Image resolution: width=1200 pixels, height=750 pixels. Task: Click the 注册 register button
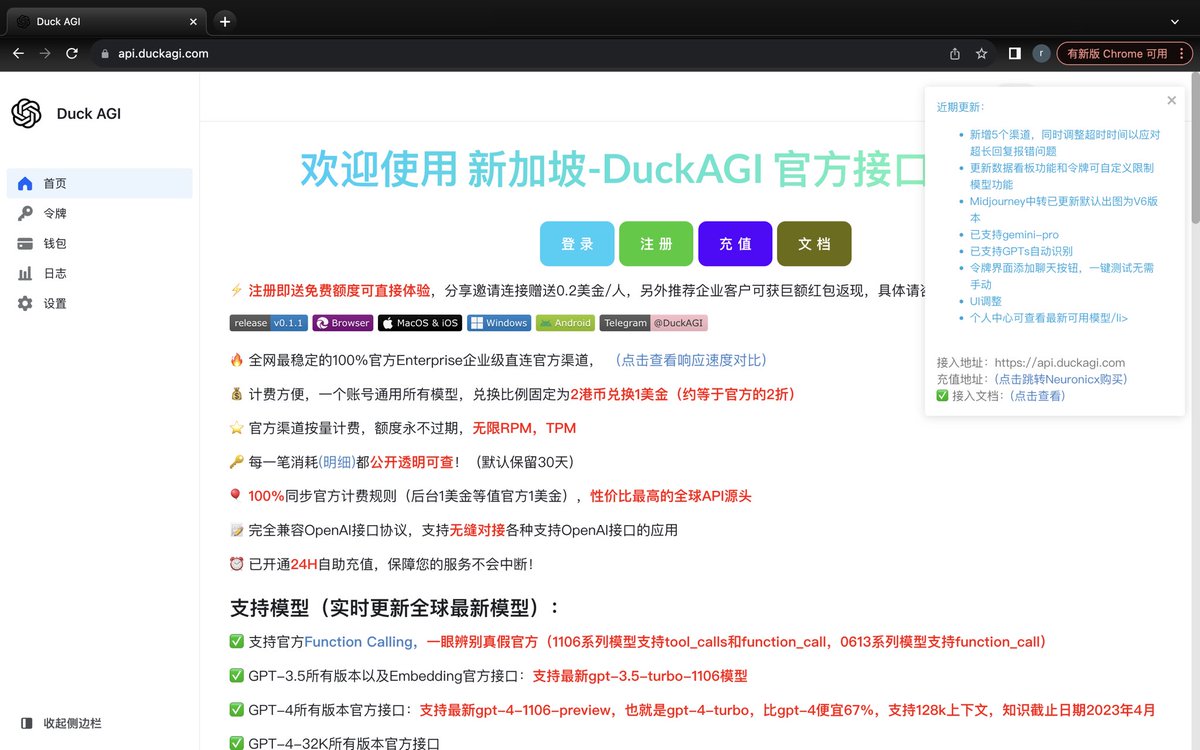(656, 244)
